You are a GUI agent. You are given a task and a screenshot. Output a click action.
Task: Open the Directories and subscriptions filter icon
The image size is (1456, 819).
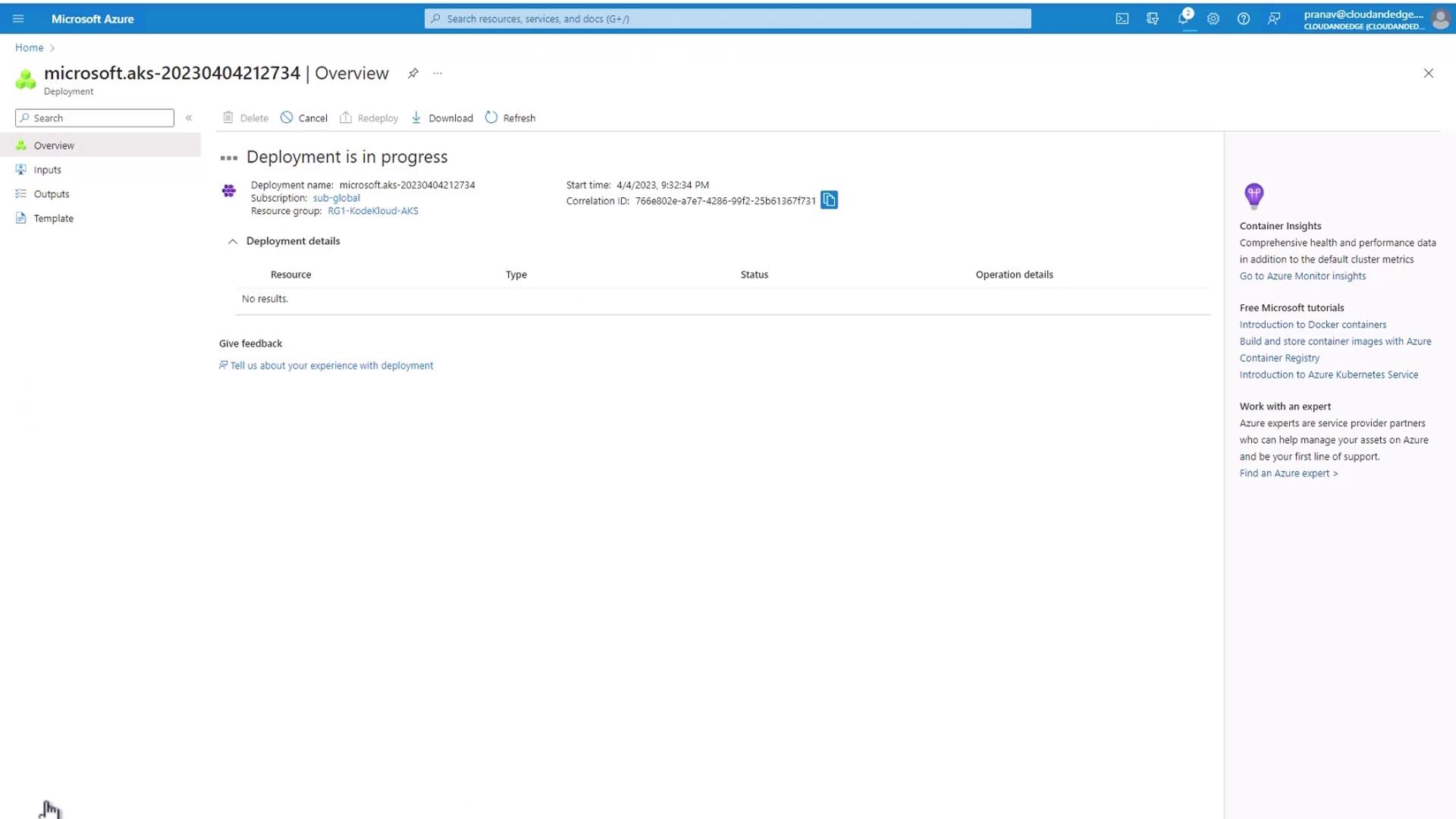point(1153,19)
